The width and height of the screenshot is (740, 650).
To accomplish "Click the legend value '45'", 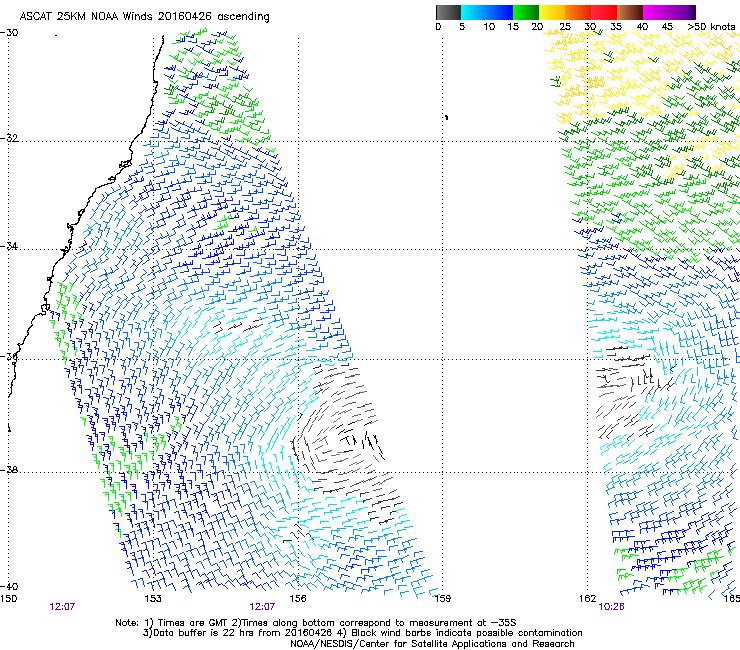I will (667, 27).
